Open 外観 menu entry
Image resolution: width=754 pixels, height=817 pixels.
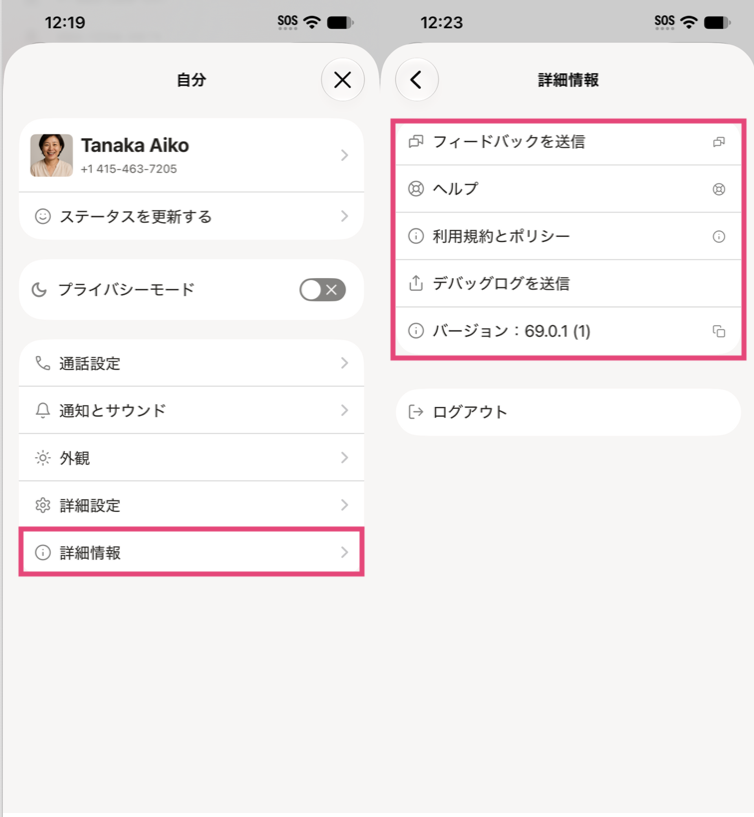pos(191,458)
